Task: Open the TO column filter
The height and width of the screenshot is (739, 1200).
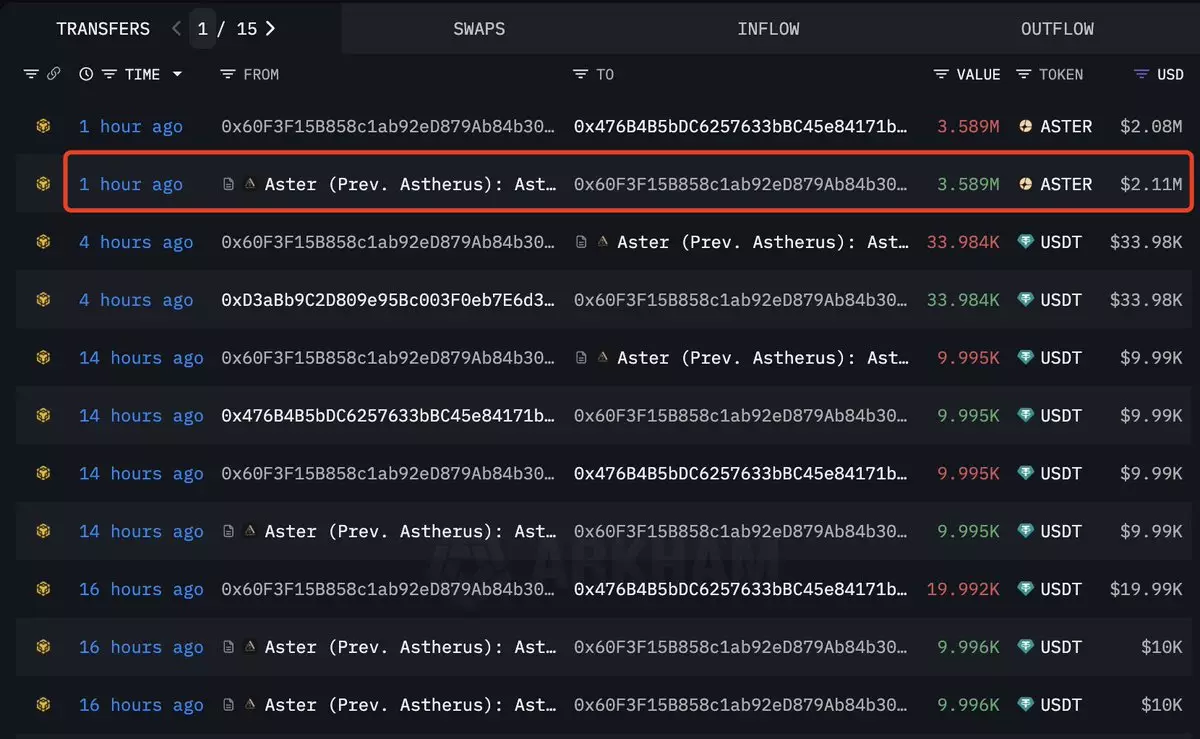Action: point(580,74)
